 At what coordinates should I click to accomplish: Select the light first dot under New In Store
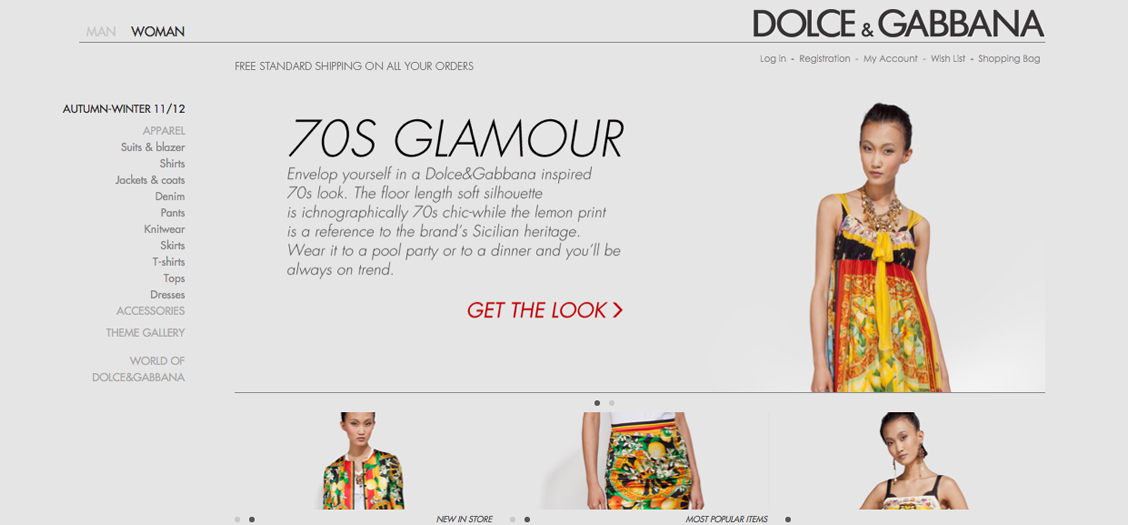point(237,519)
